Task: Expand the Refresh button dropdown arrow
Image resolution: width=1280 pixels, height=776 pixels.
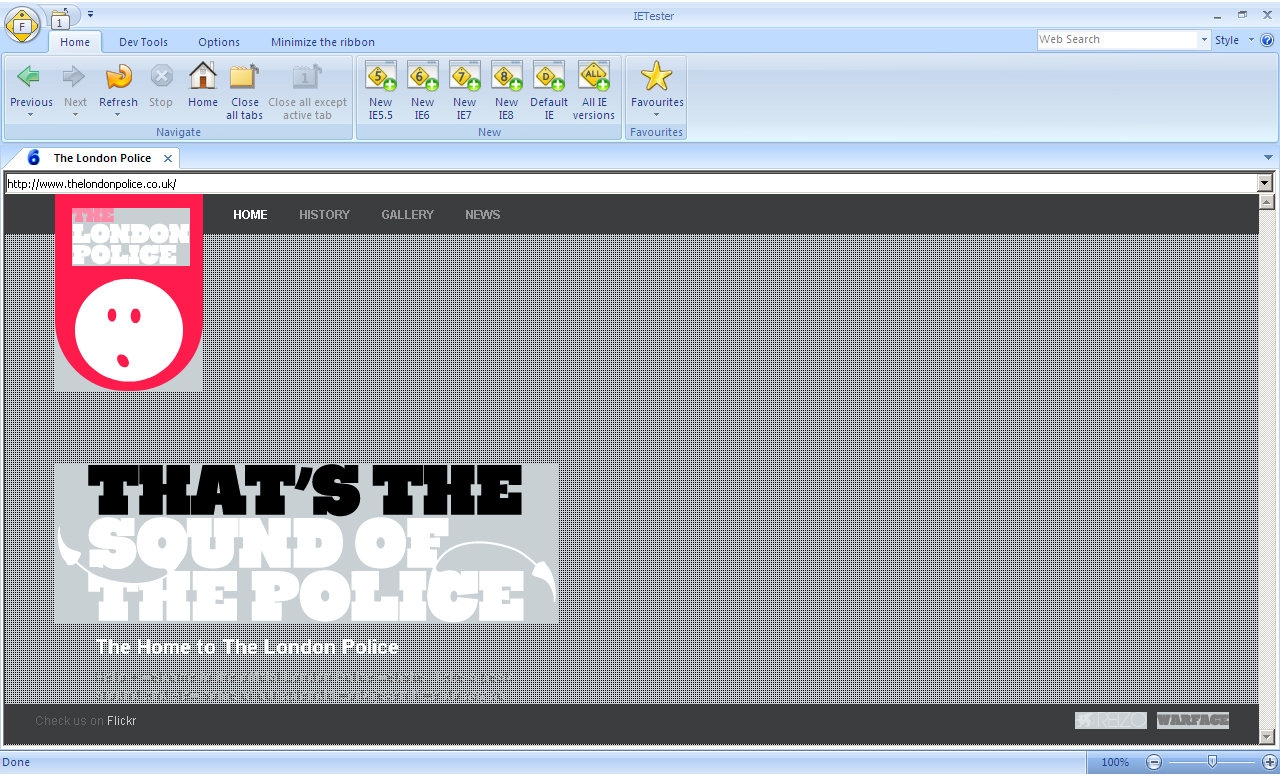Action: (118, 115)
